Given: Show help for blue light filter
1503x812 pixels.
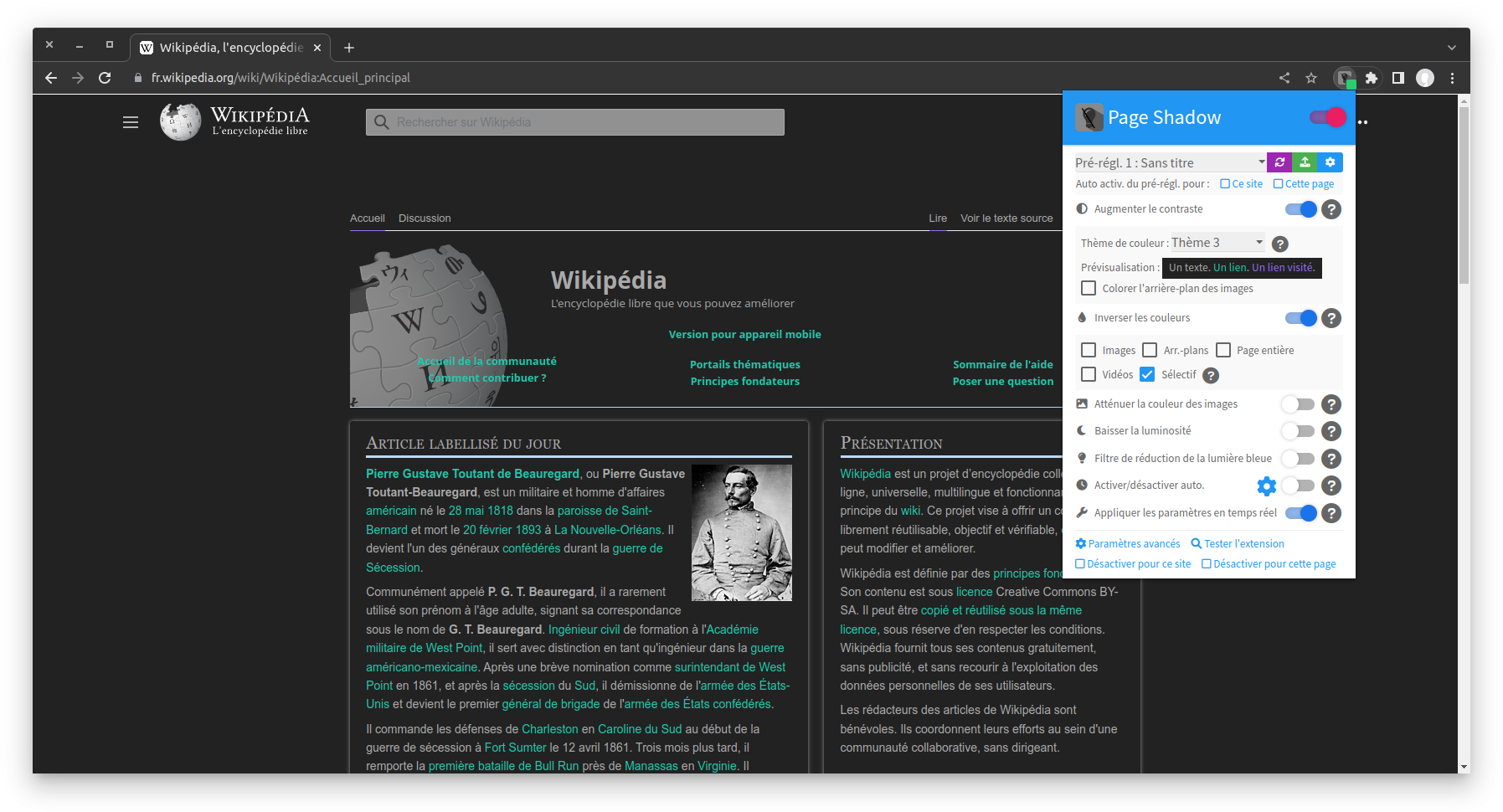Looking at the screenshot, I should (1331, 459).
